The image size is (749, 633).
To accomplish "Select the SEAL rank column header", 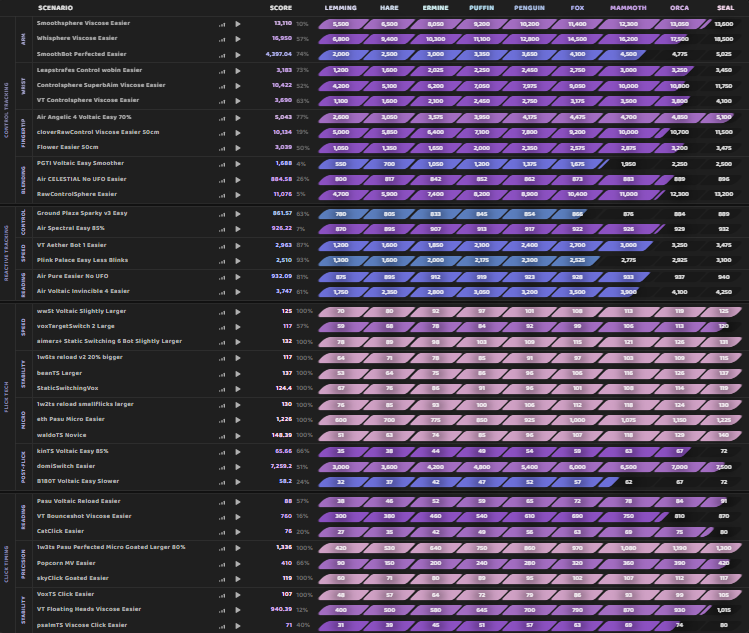I will pos(725,8).
